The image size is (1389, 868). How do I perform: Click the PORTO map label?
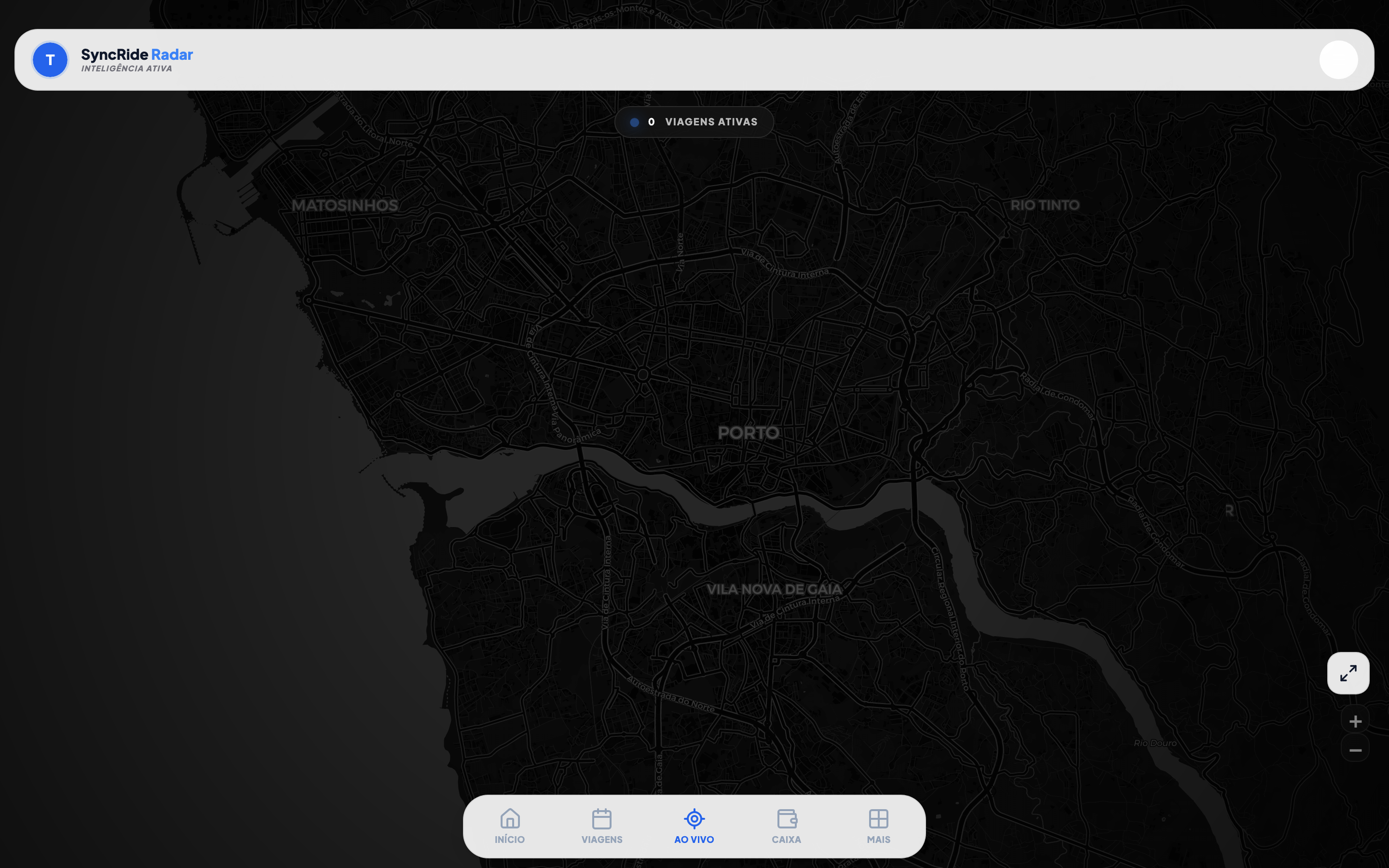click(749, 433)
